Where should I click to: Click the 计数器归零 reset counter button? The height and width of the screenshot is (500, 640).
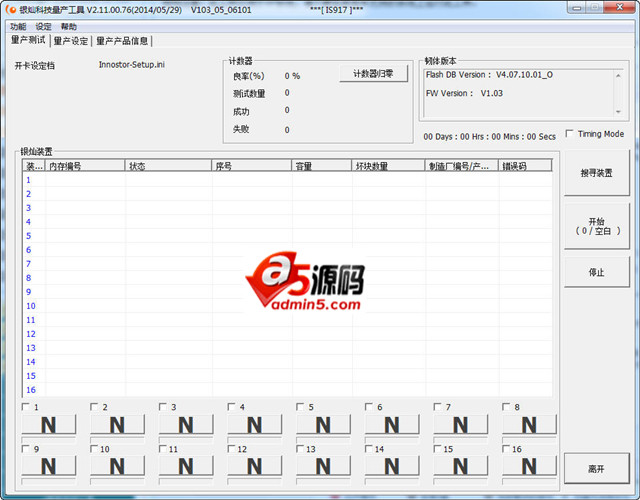pyautogui.click(x=373, y=74)
